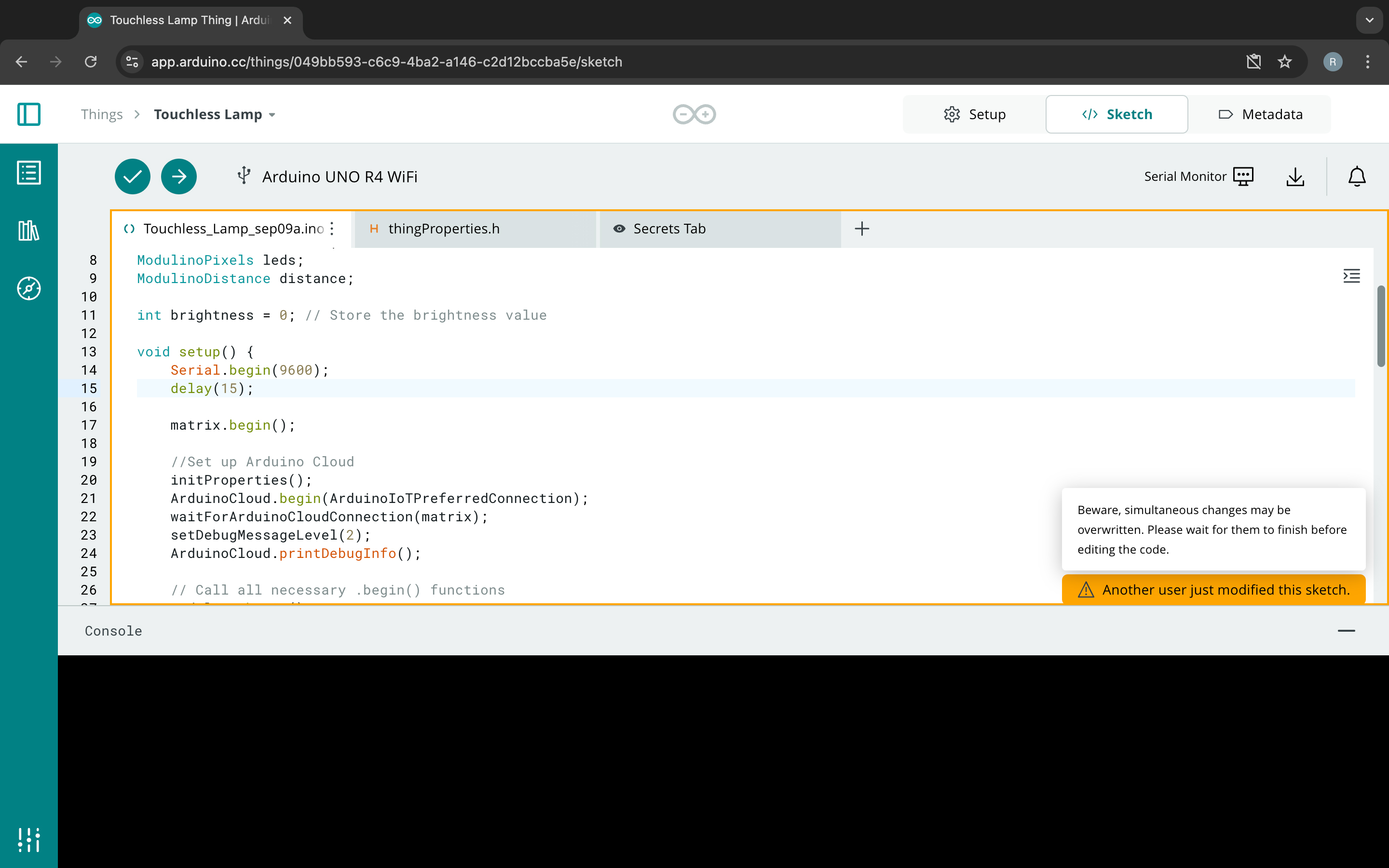1389x868 pixels.
Task: Click the download sketch icon
Action: point(1295,177)
